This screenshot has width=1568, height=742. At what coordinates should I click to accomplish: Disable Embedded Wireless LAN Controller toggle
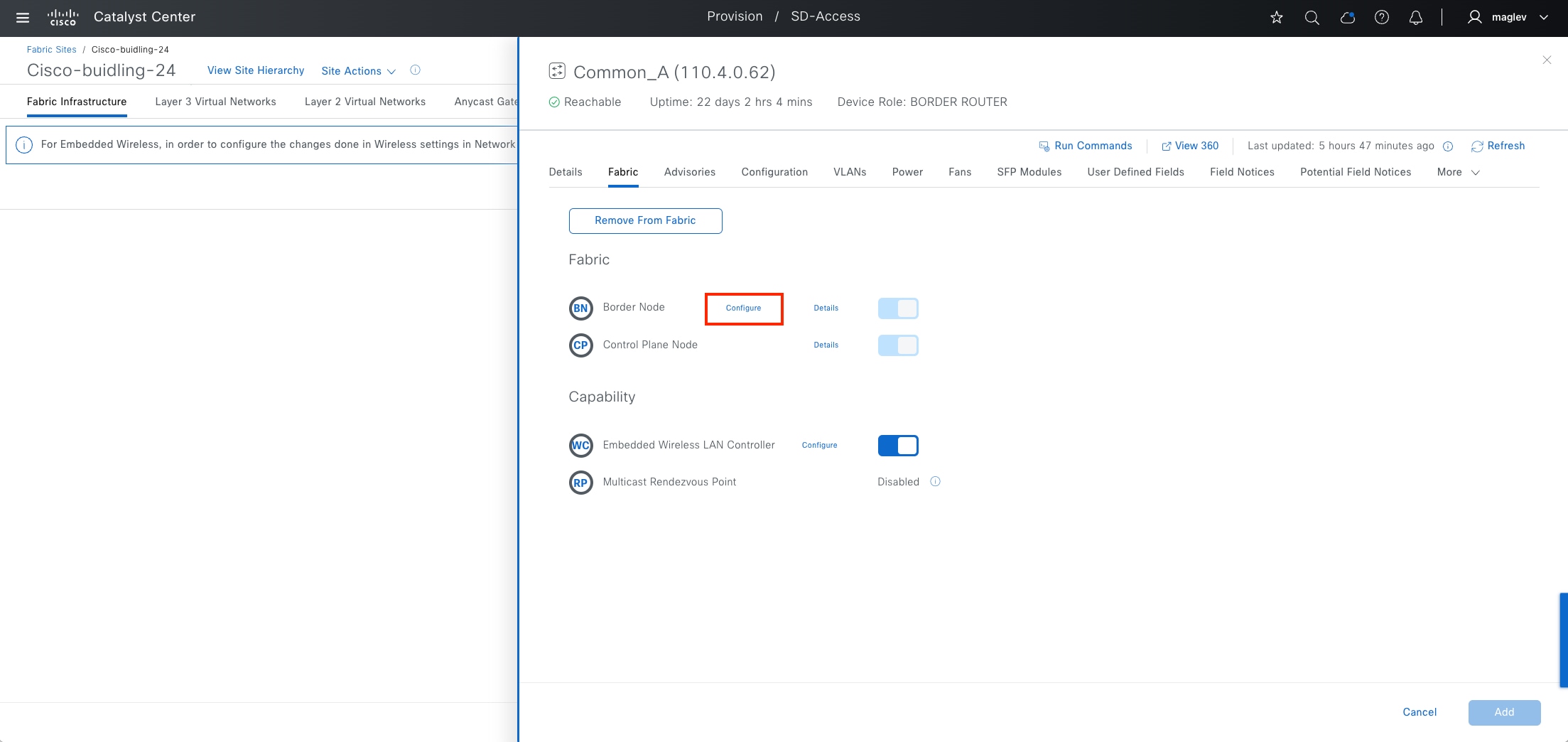pos(898,446)
